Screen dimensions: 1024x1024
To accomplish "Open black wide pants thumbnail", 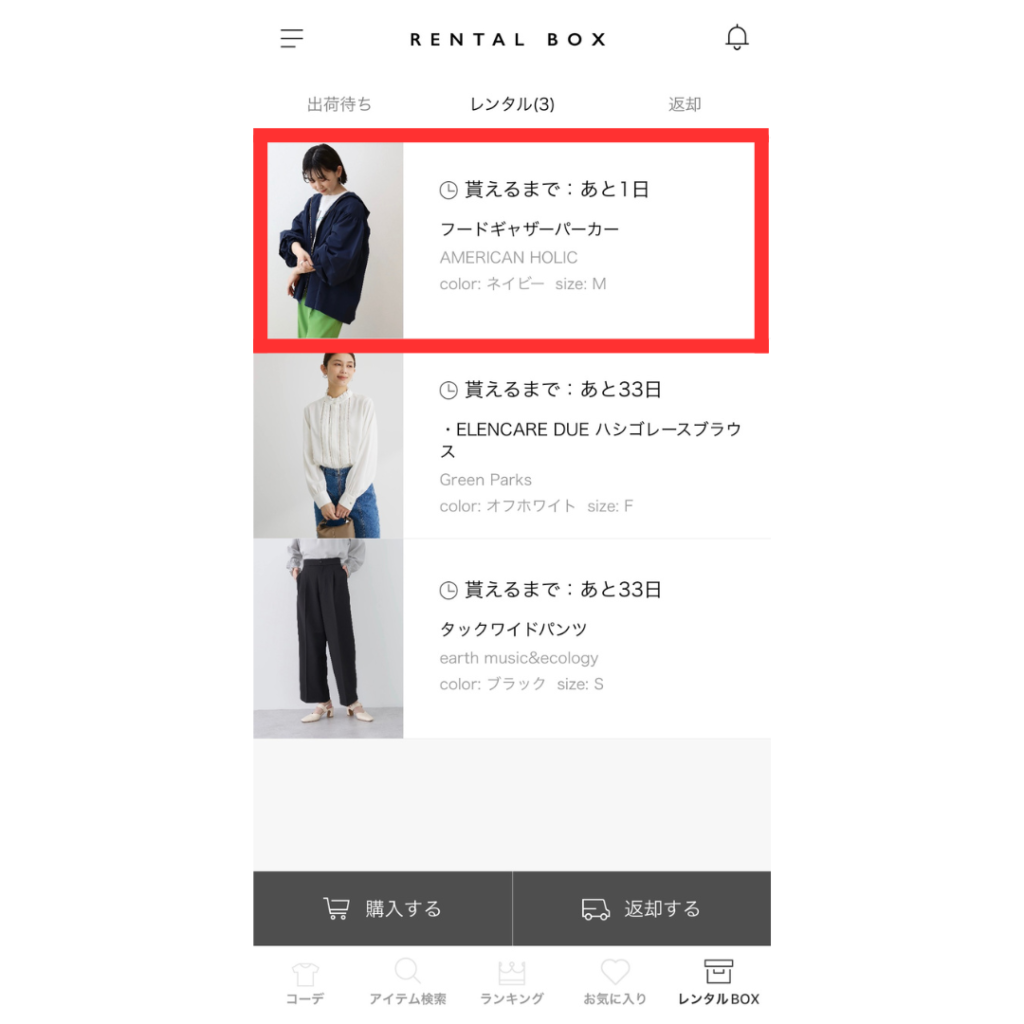I will coord(328,638).
